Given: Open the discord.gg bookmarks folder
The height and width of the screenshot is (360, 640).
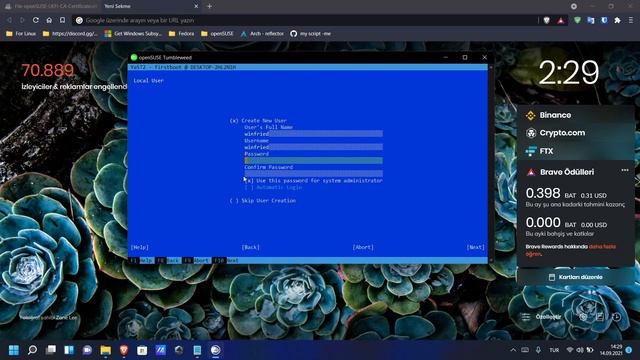Looking at the screenshot, I should pyautogui.click(x=70, y=33).
